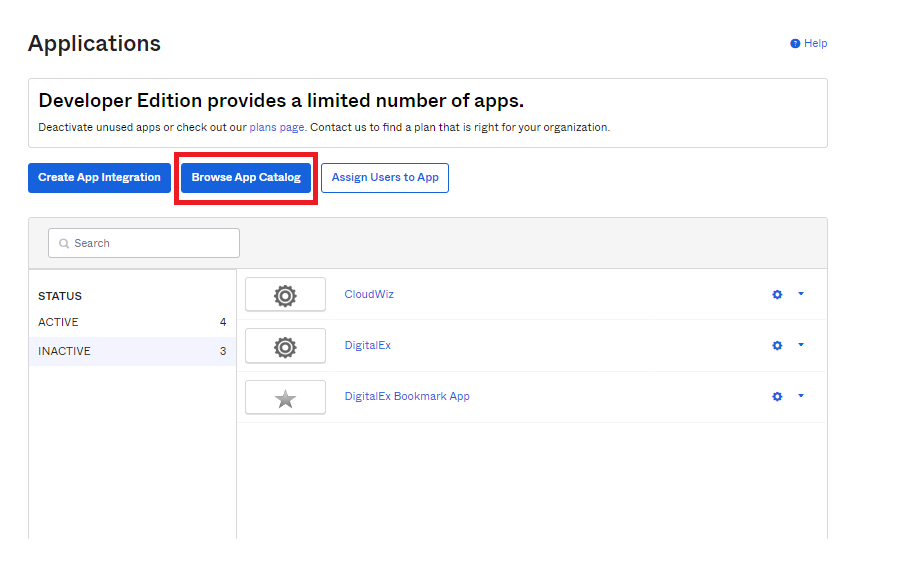This screenshot has height=570, width=902.
Task: Open settings gear for CloudWiz app
Action: 777,294
